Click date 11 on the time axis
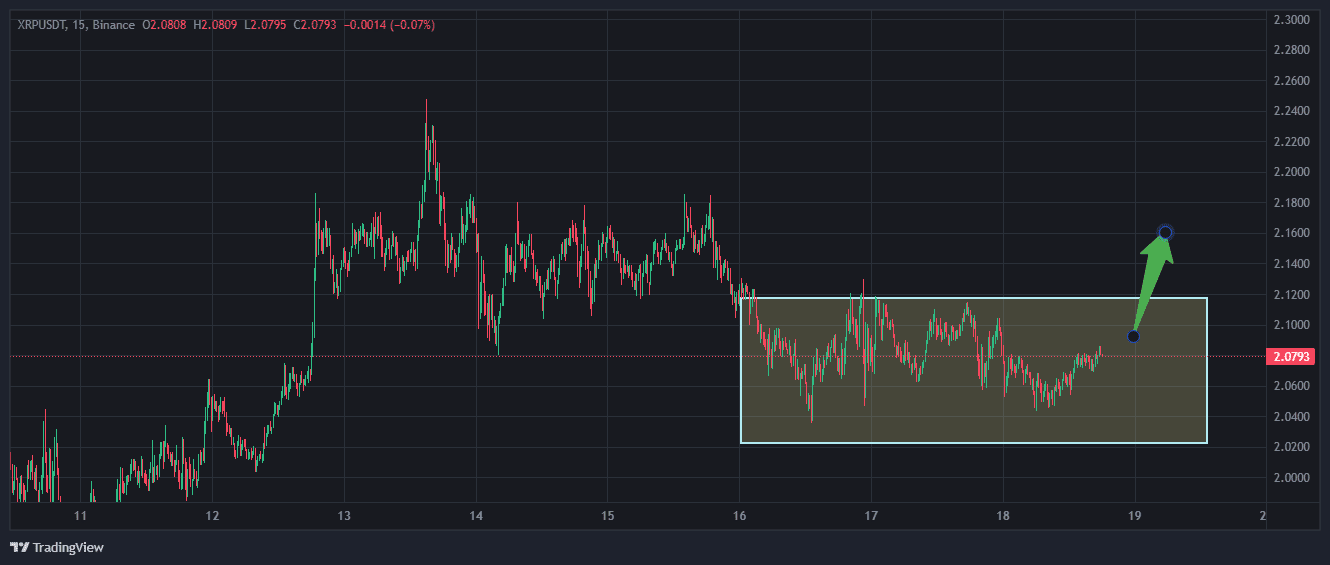This screenshot has width=1330, height=565. point(80,516)
